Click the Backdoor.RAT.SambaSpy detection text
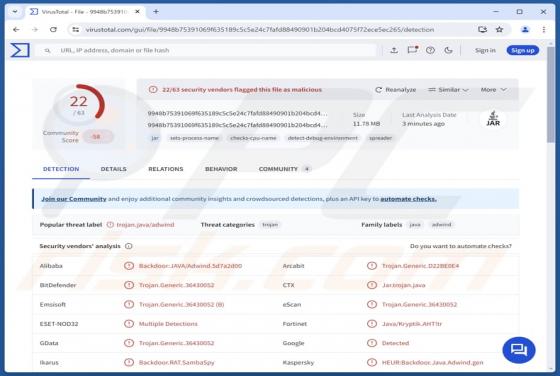Screen dimensions: 560x376 (176, 362)
